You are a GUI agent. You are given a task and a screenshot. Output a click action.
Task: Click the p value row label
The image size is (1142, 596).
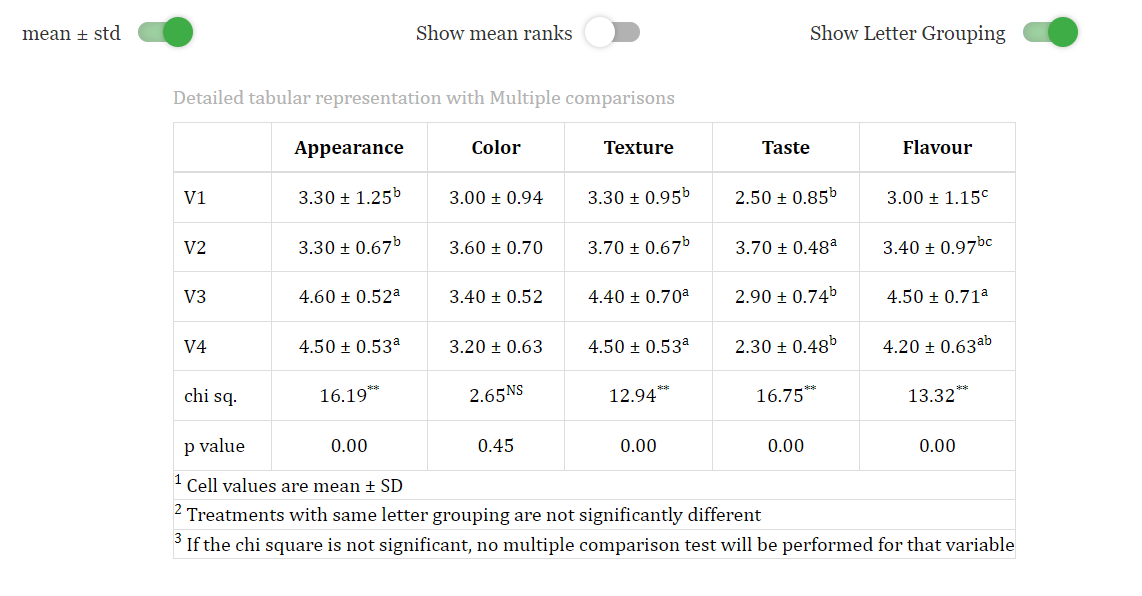click(x=214, y=446)
